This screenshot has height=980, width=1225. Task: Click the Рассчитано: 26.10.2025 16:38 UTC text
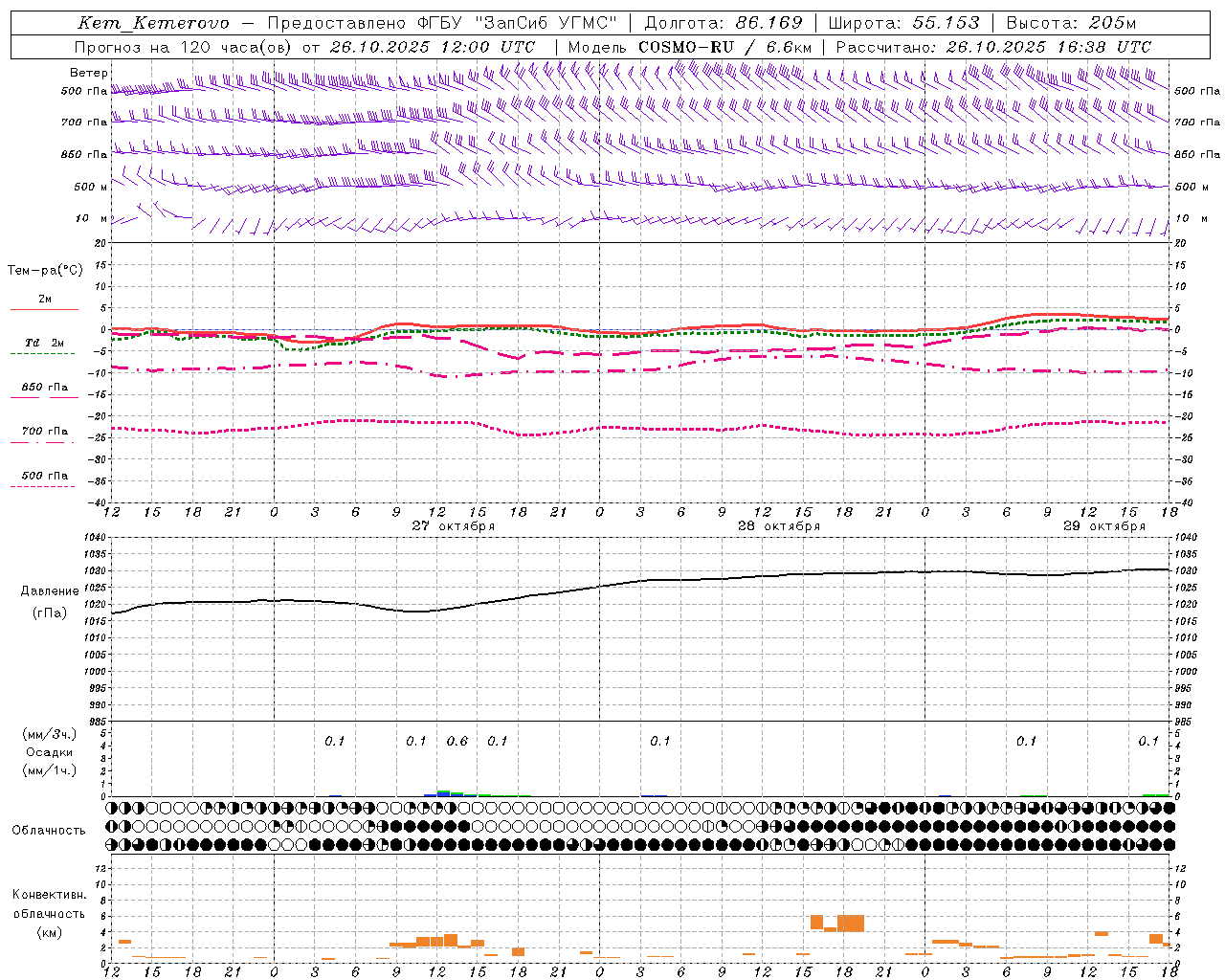point(993,47)
